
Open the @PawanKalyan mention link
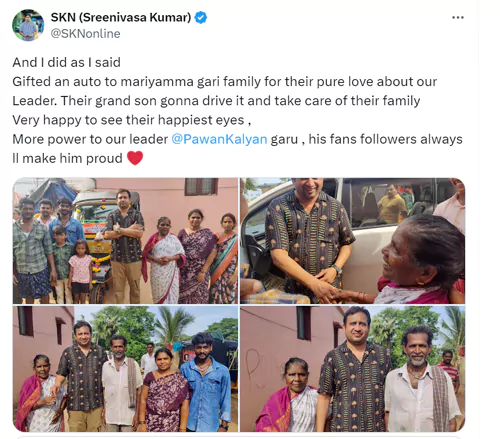tap(219, 139)
